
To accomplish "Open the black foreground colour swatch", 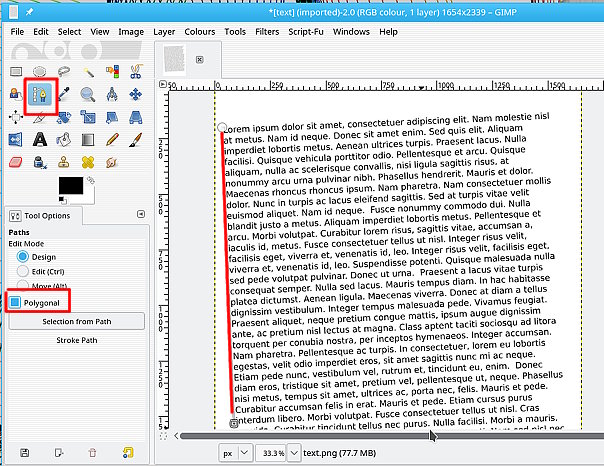I will (70, 186).
